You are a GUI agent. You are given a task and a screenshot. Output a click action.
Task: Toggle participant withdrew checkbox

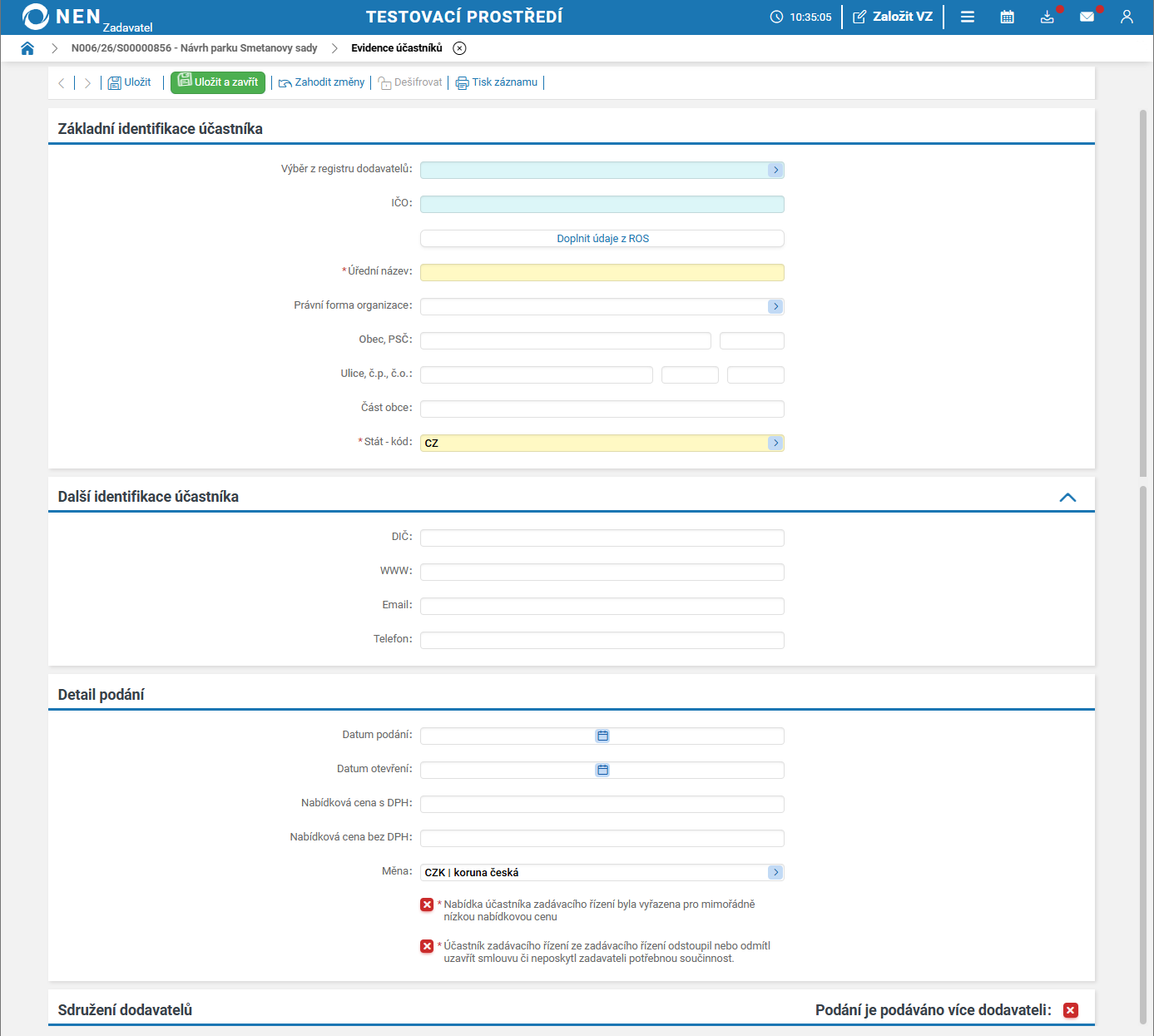click(x=427, y=946)
